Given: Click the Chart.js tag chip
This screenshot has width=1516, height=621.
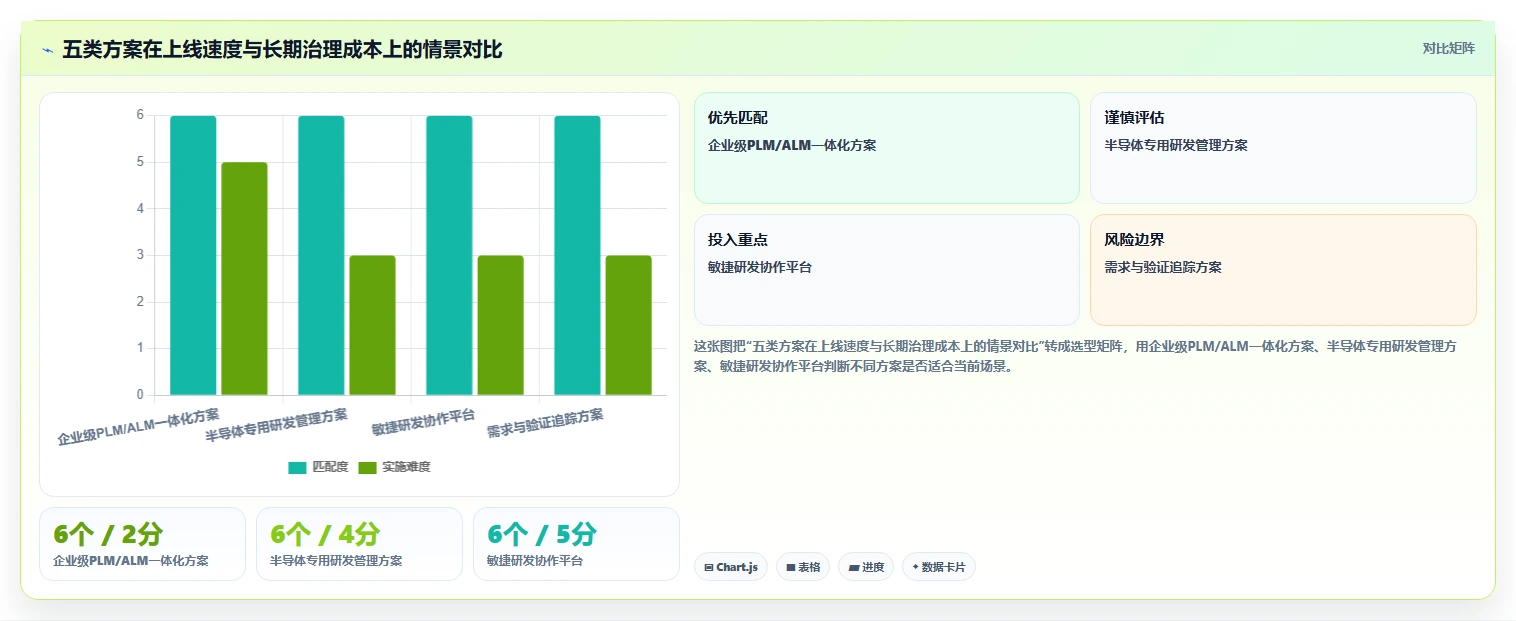Looking at the screenshot, I should click(731, 567).
